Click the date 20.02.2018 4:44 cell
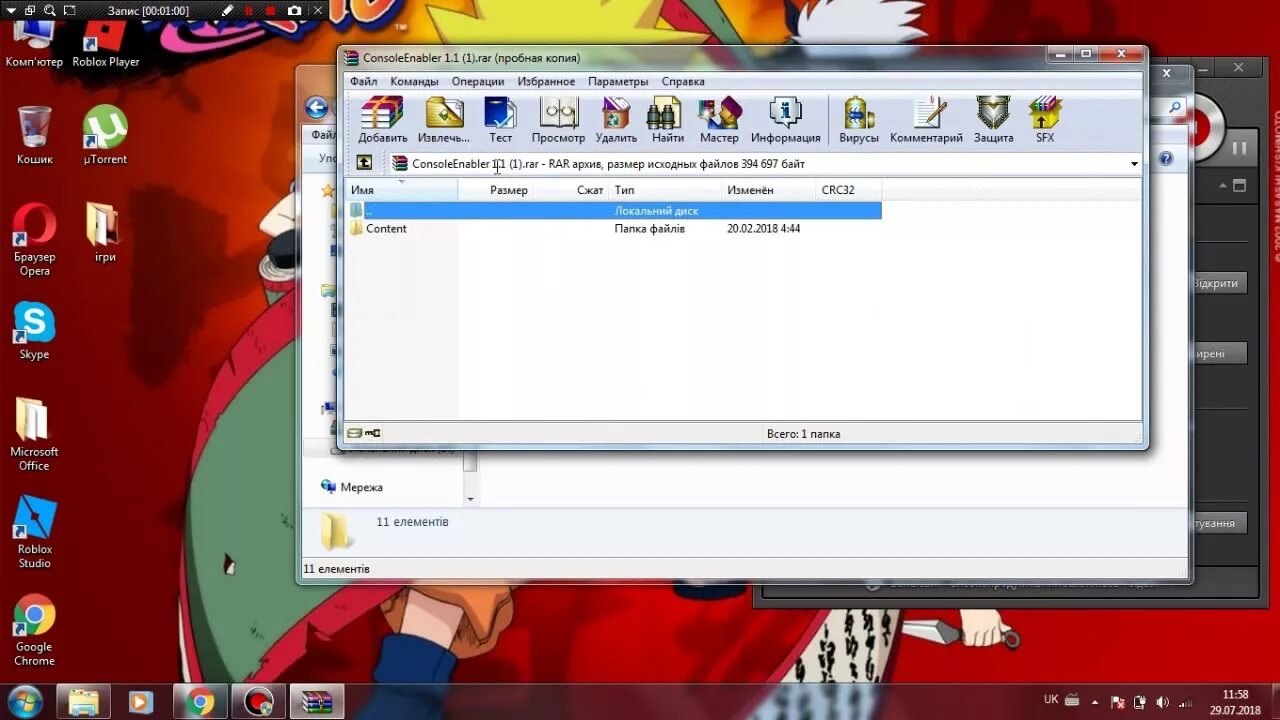The width and height of the screenshot is (1280, 720). tap(763, 229)
